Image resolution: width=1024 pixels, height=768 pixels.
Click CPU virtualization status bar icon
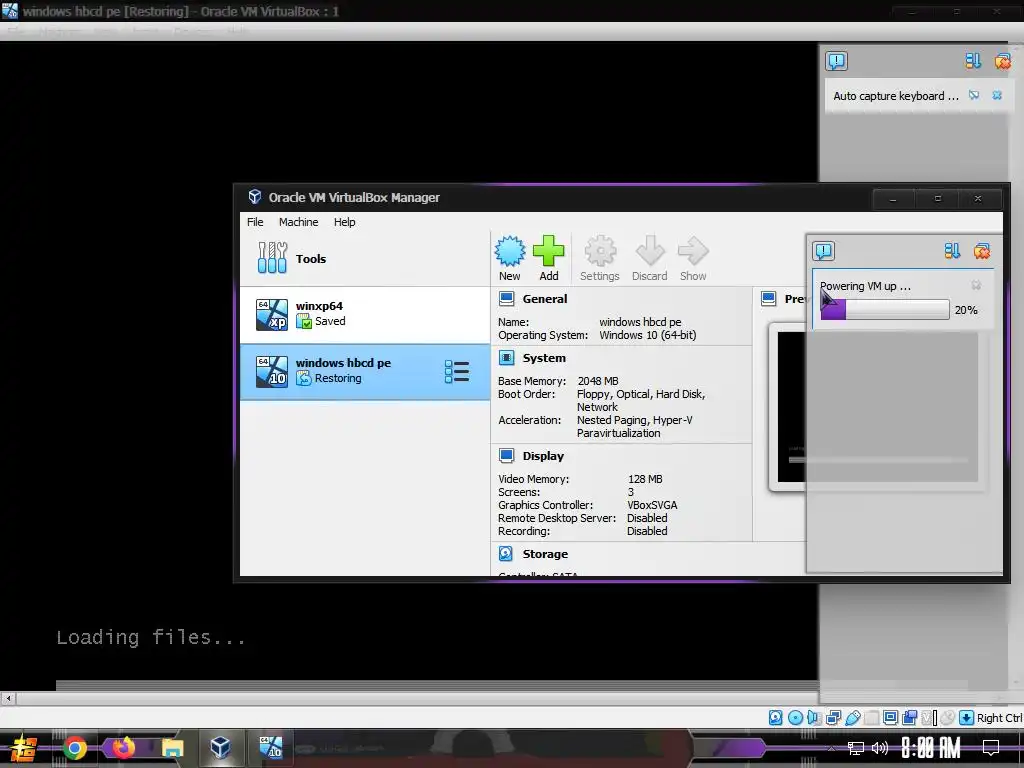(x=929, y=718)
